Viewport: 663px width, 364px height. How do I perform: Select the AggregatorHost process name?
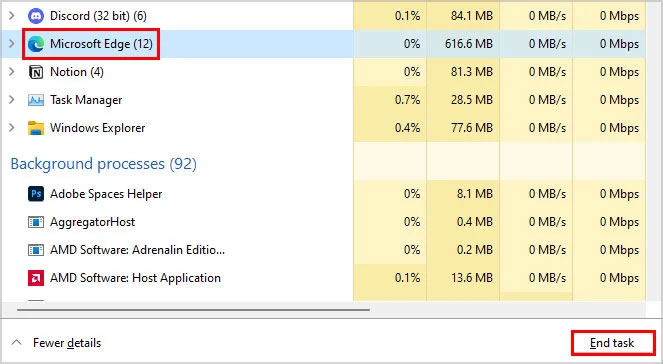[92, 222]
